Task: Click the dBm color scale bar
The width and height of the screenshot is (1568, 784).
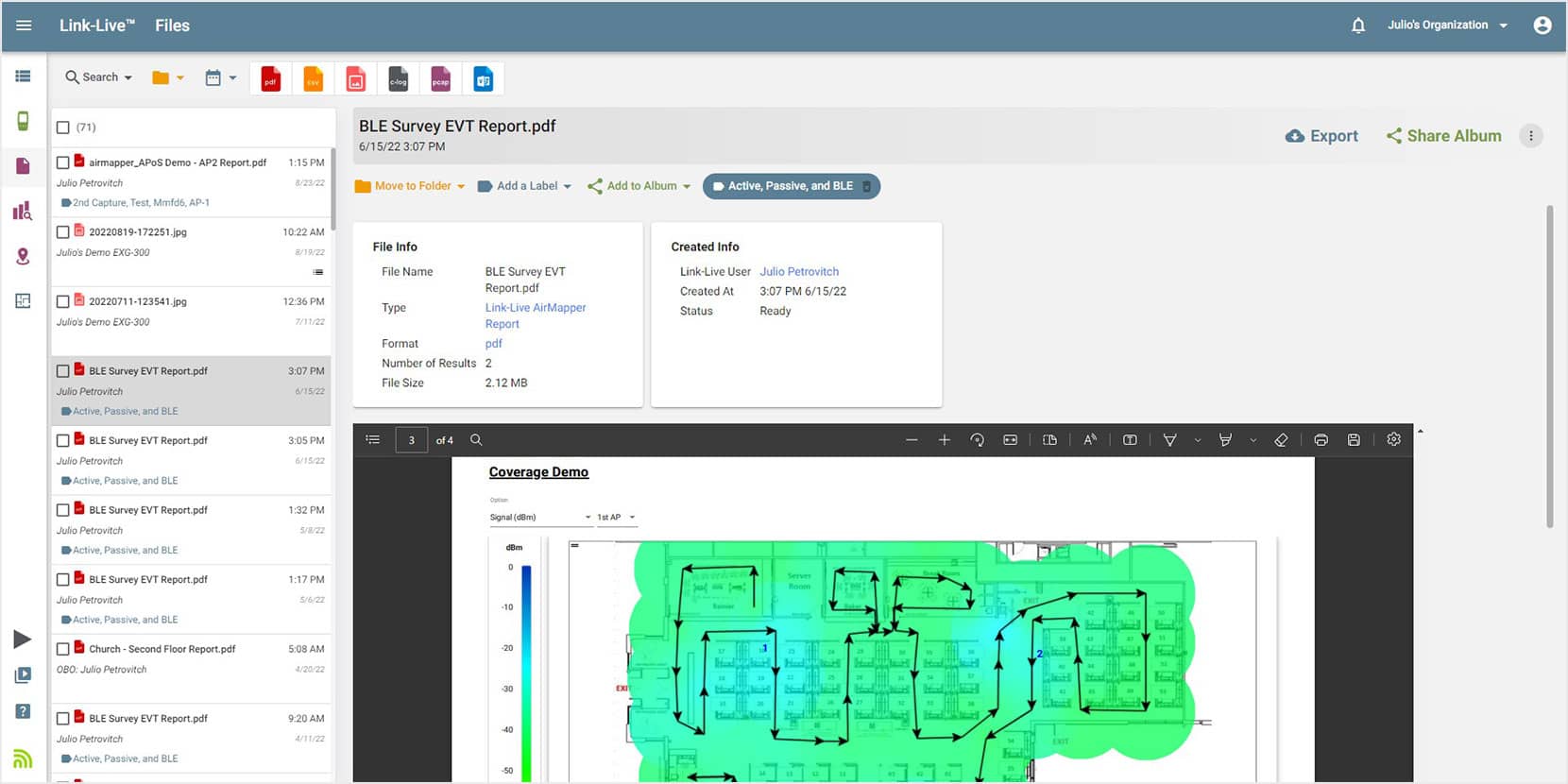Action: point(526,673)
